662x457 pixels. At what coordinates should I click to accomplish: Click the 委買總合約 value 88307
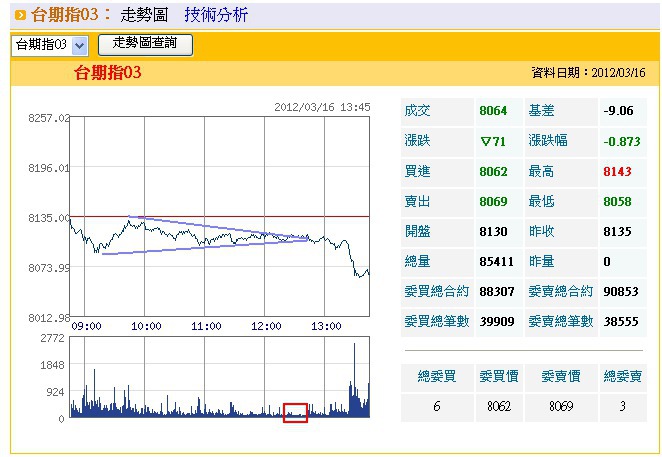[x=496, y=291]
